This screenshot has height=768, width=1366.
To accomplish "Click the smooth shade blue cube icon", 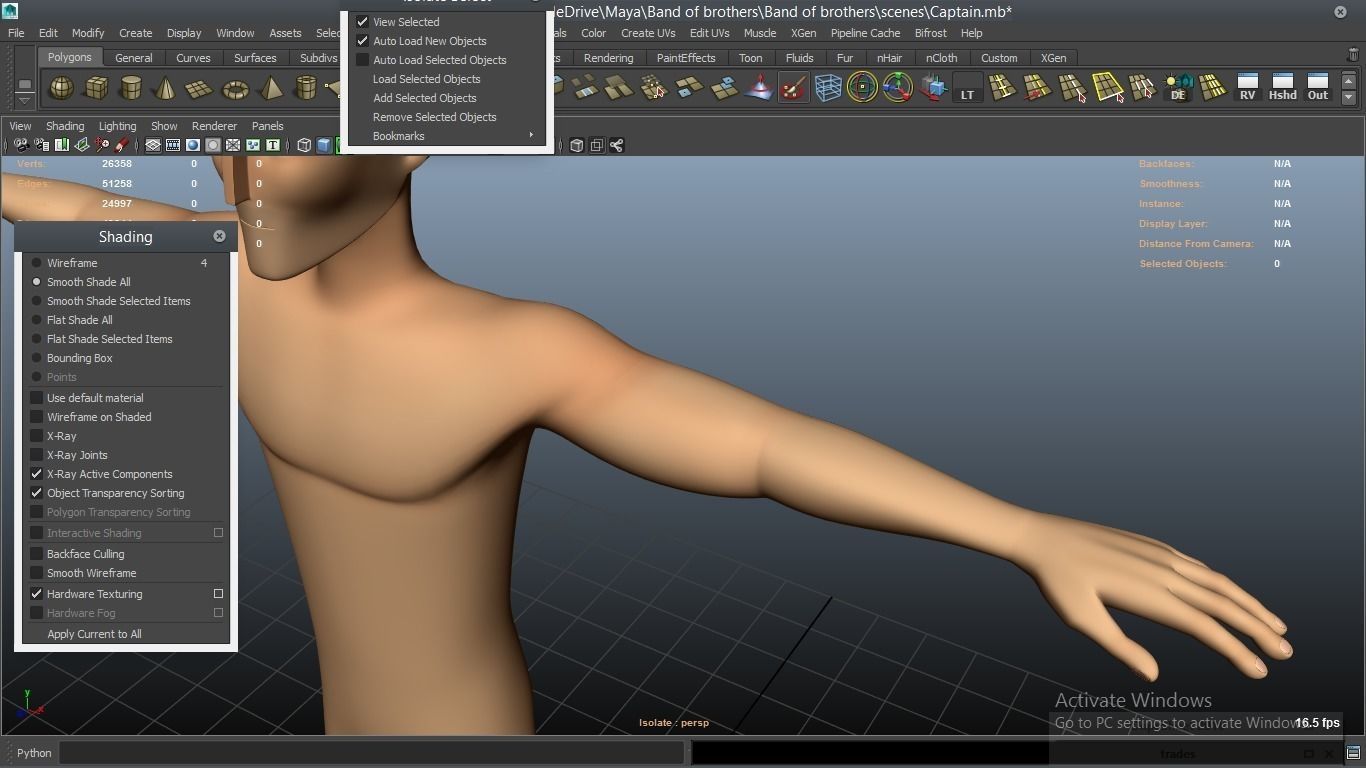I will [x=324, y=145].
